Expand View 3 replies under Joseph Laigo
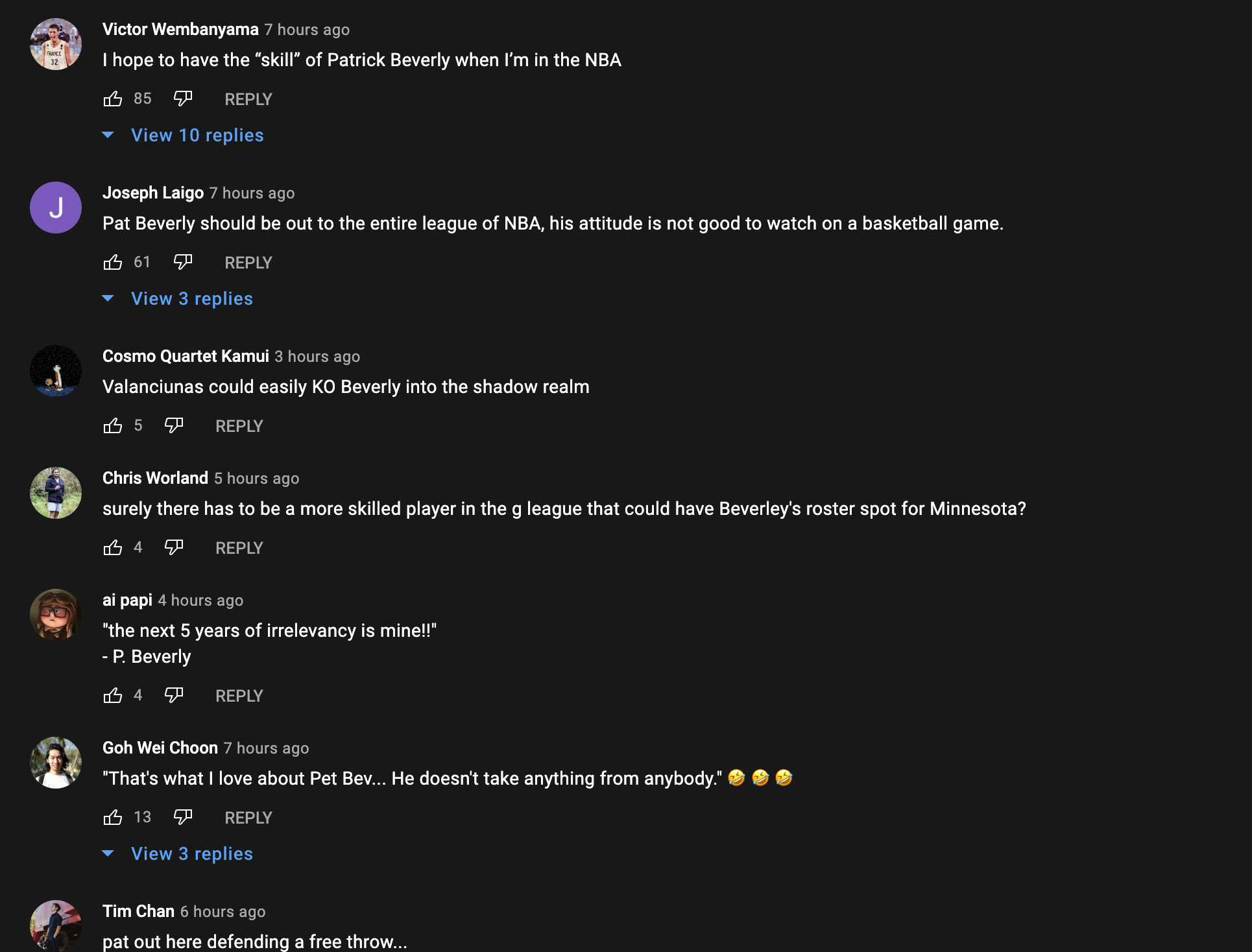The image size is (1252, 952). (x=191, y=298)
